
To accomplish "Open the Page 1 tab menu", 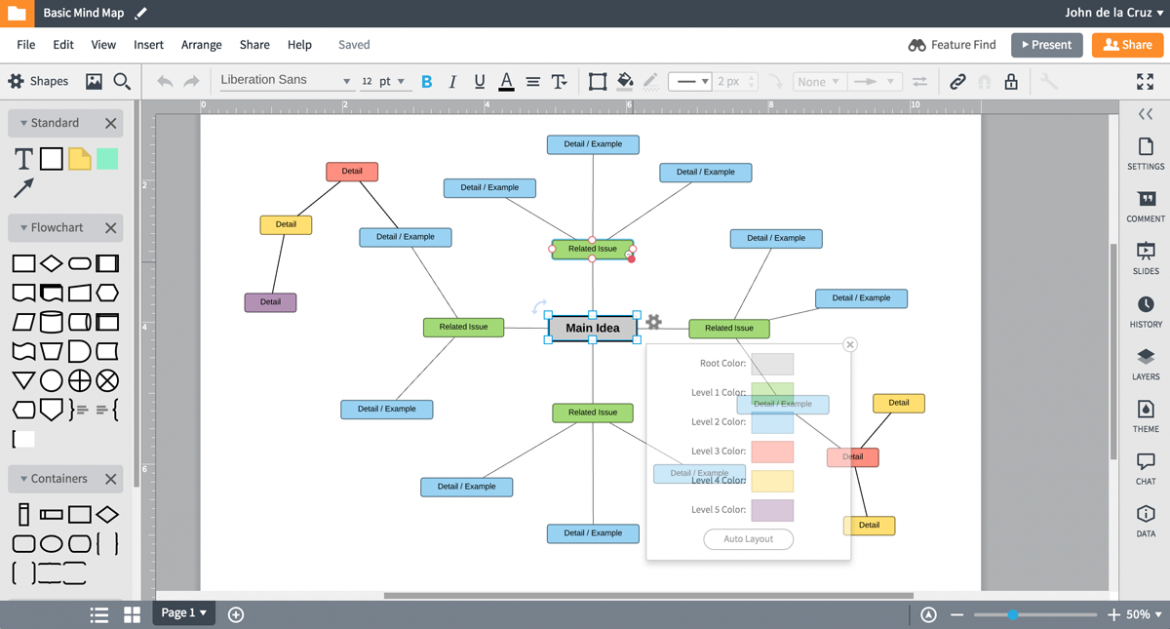I will [183, 613].
